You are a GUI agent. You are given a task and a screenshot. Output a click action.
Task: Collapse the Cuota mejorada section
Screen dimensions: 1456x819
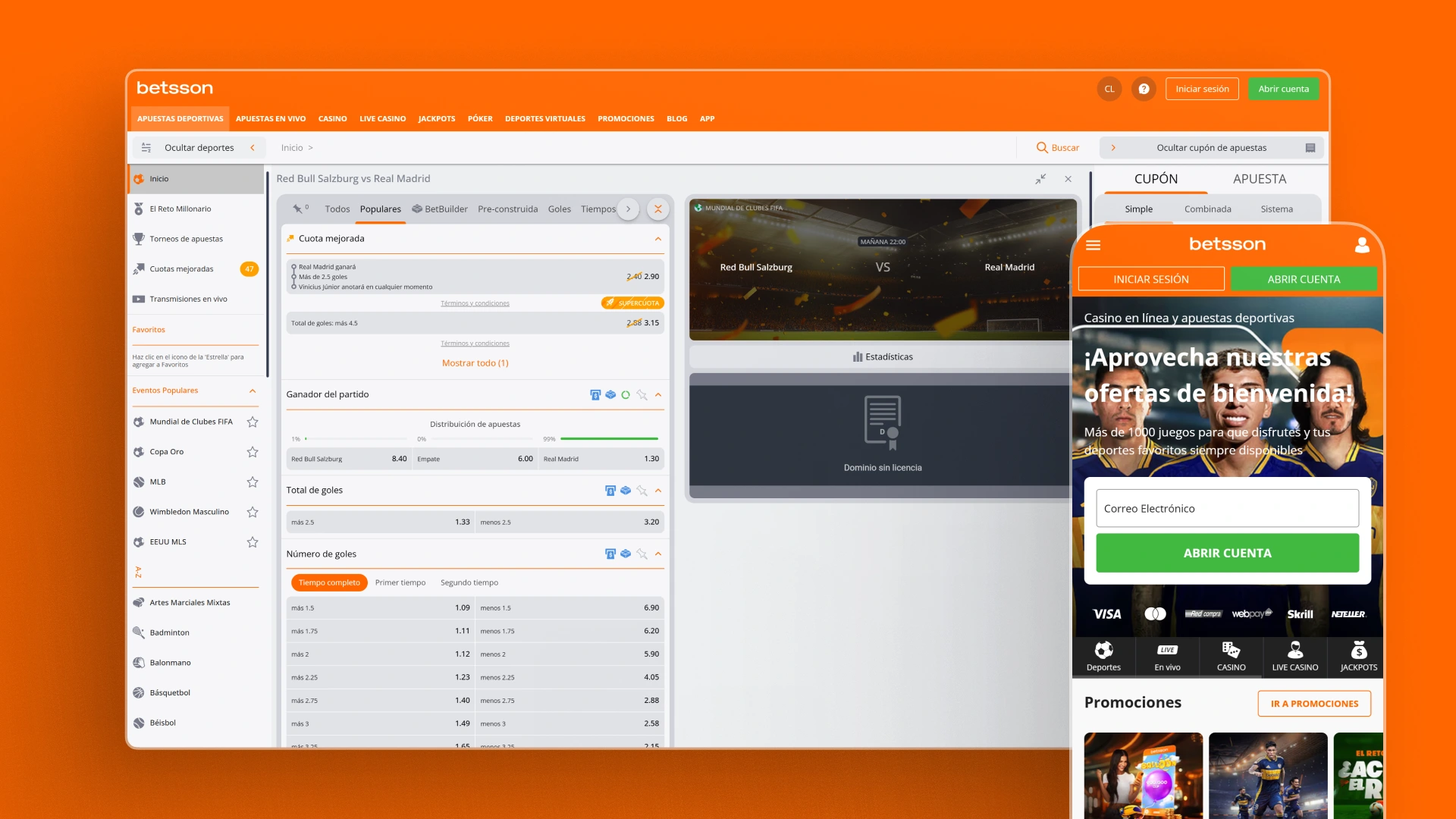point(658,239)
